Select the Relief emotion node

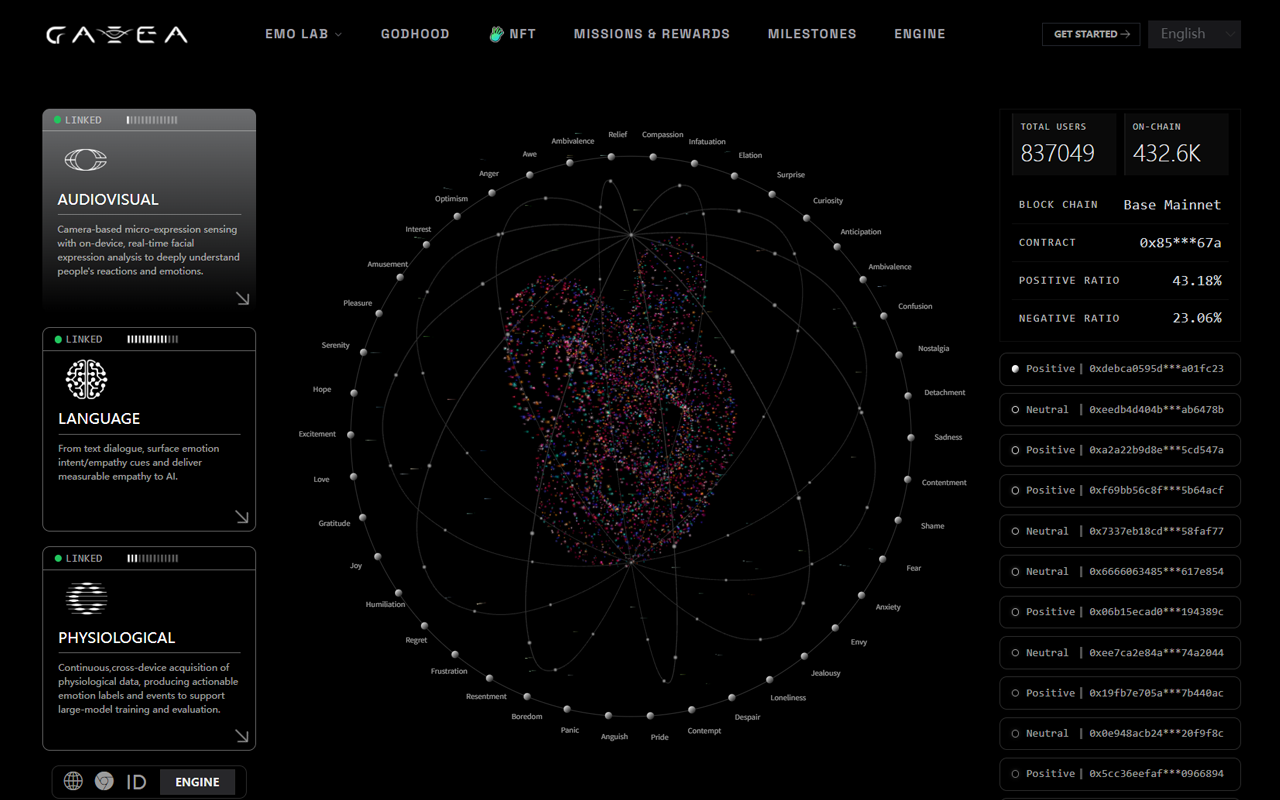pos(611,156)
